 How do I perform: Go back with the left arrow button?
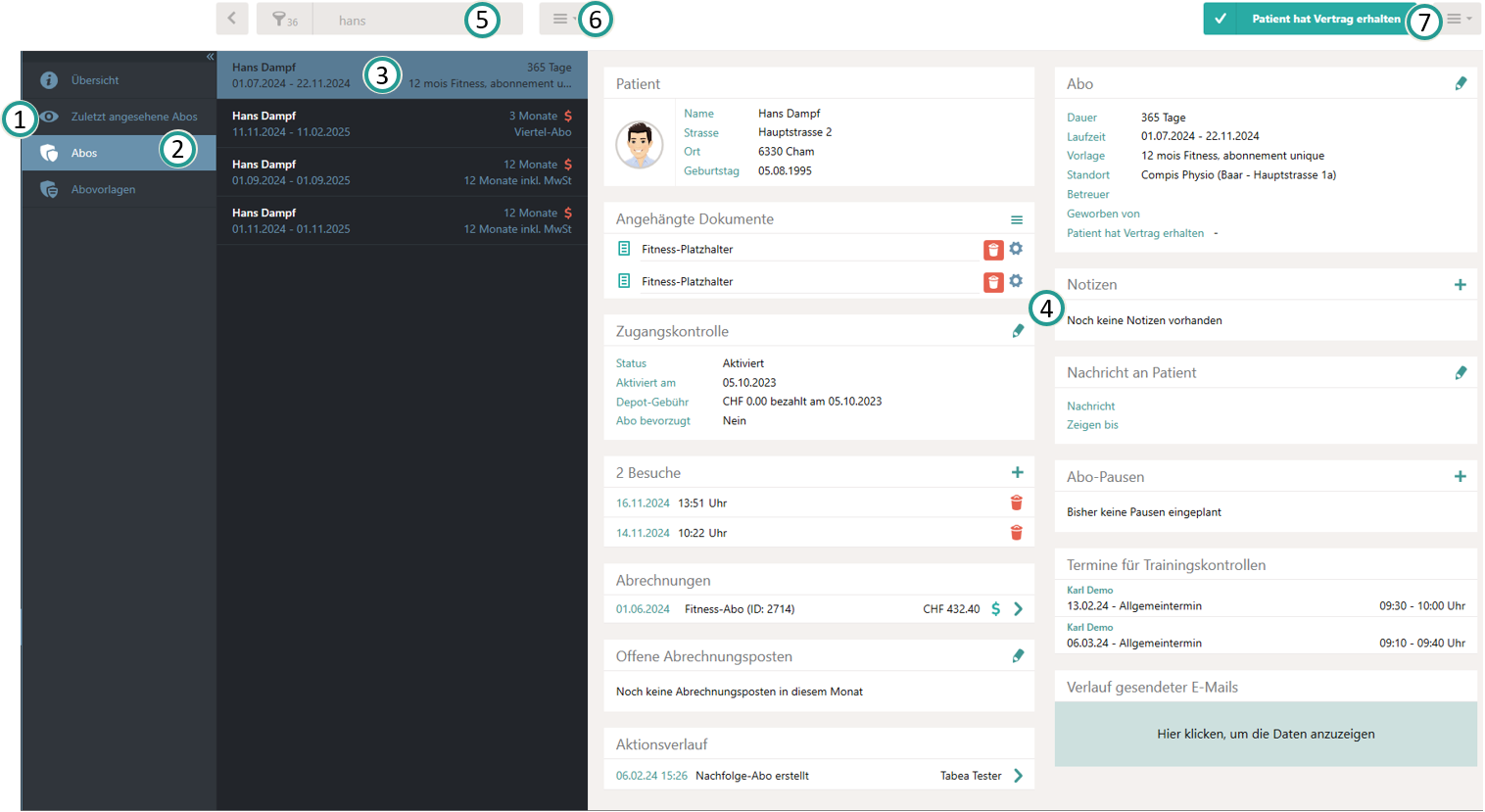232,19
